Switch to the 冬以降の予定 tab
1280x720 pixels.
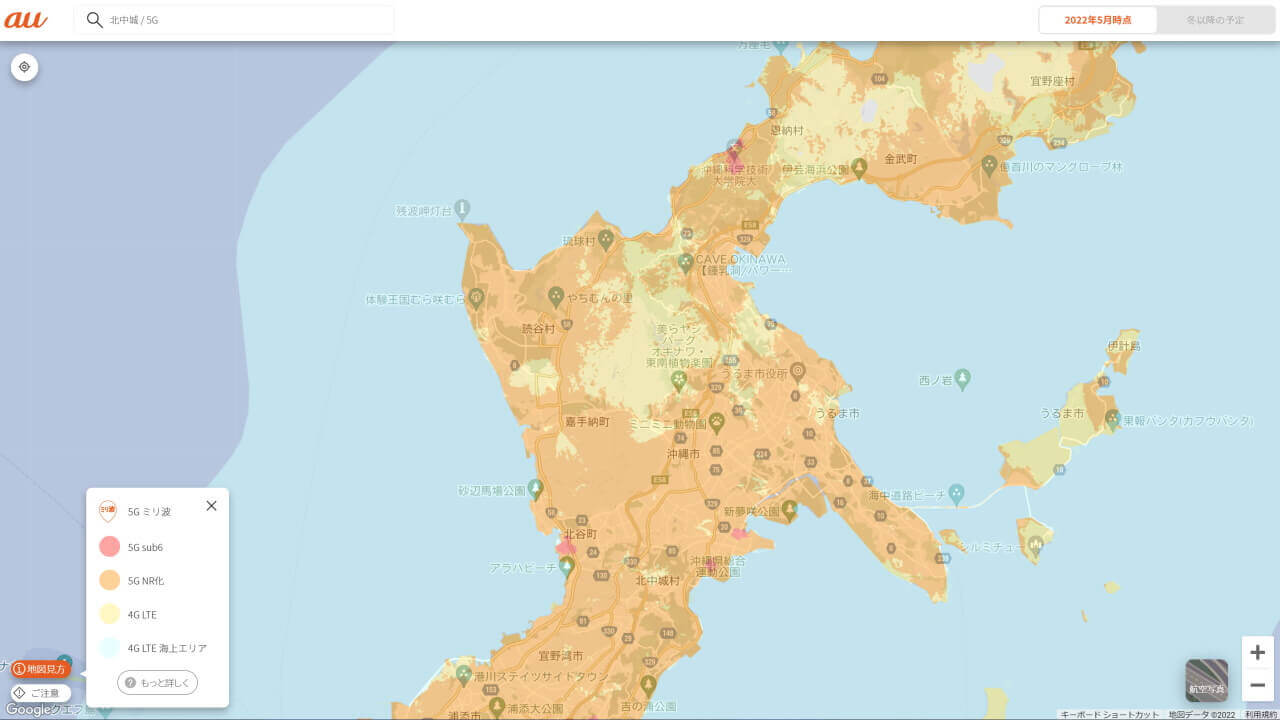(1214, 20)
